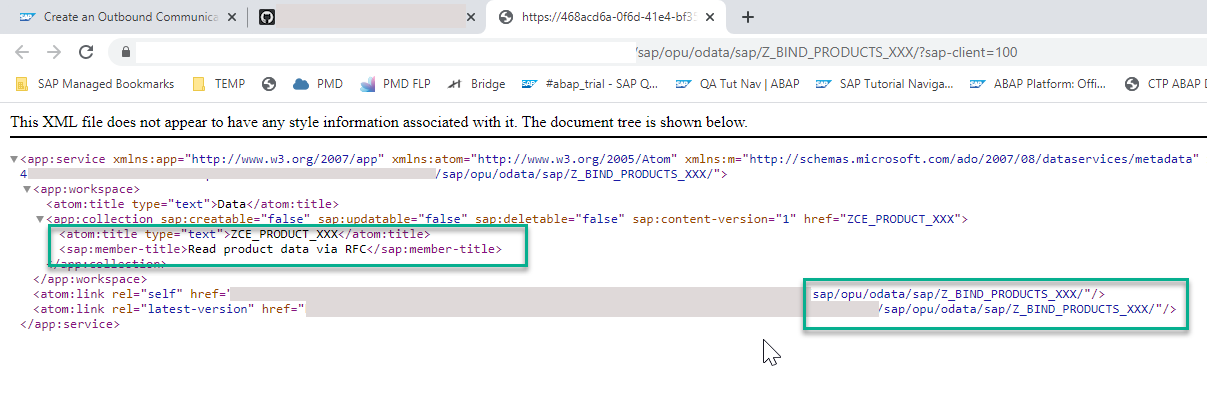Collapse the app:service XML node

13,160
